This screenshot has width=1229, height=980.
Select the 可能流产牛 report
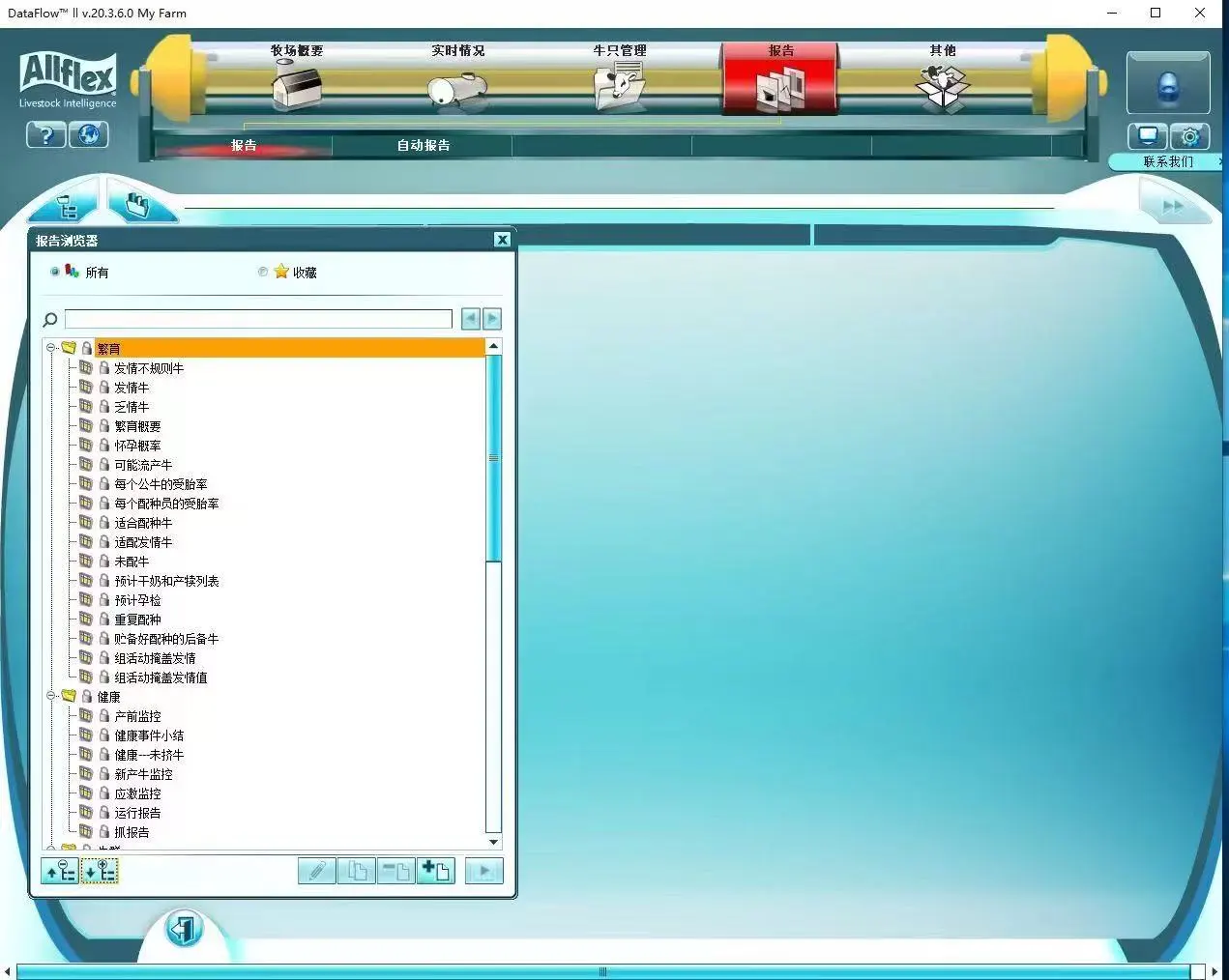click(143, 465)
